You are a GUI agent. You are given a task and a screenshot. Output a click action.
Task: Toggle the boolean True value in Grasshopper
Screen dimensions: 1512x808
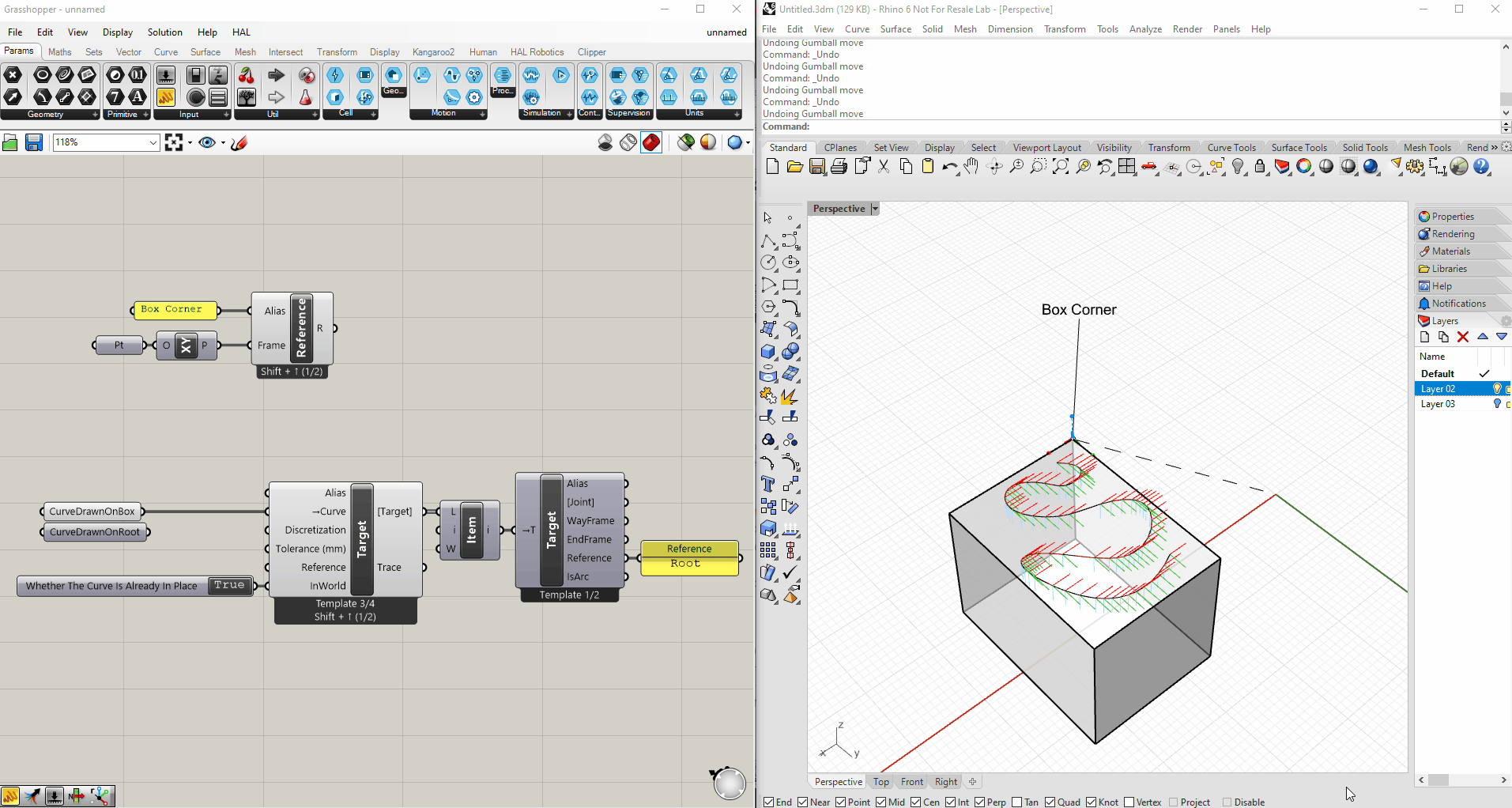pyautogui.click(x=229, y=585)
